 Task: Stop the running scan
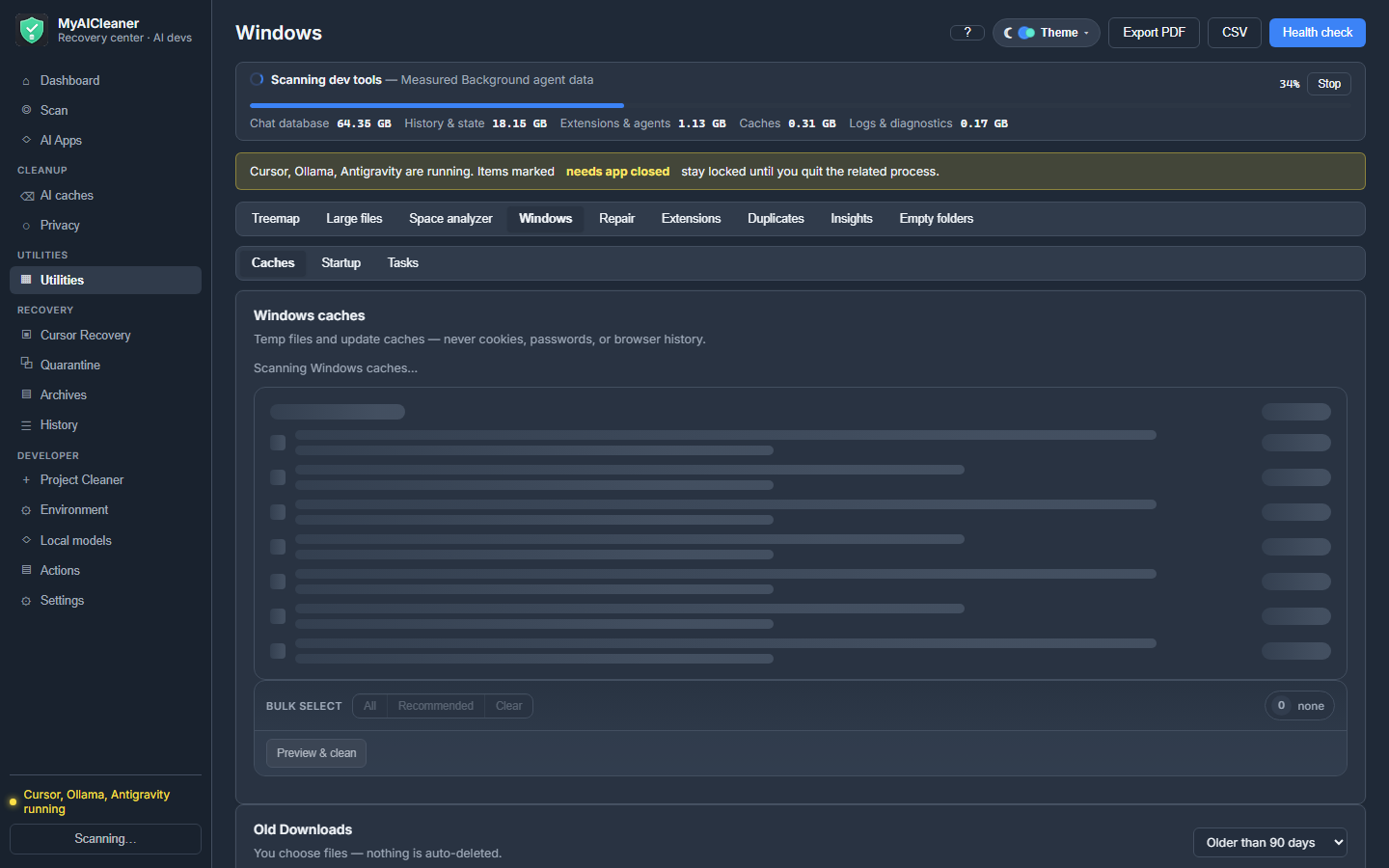(x=1329, y=84)
